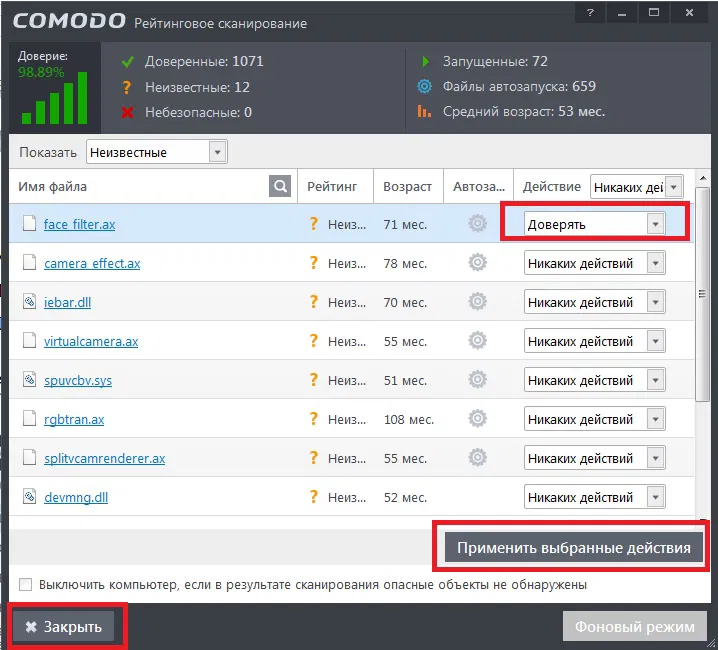This screenshot has width=718, height=650.
Task: Click the window resize grip corner
Action: click(712, 643)
